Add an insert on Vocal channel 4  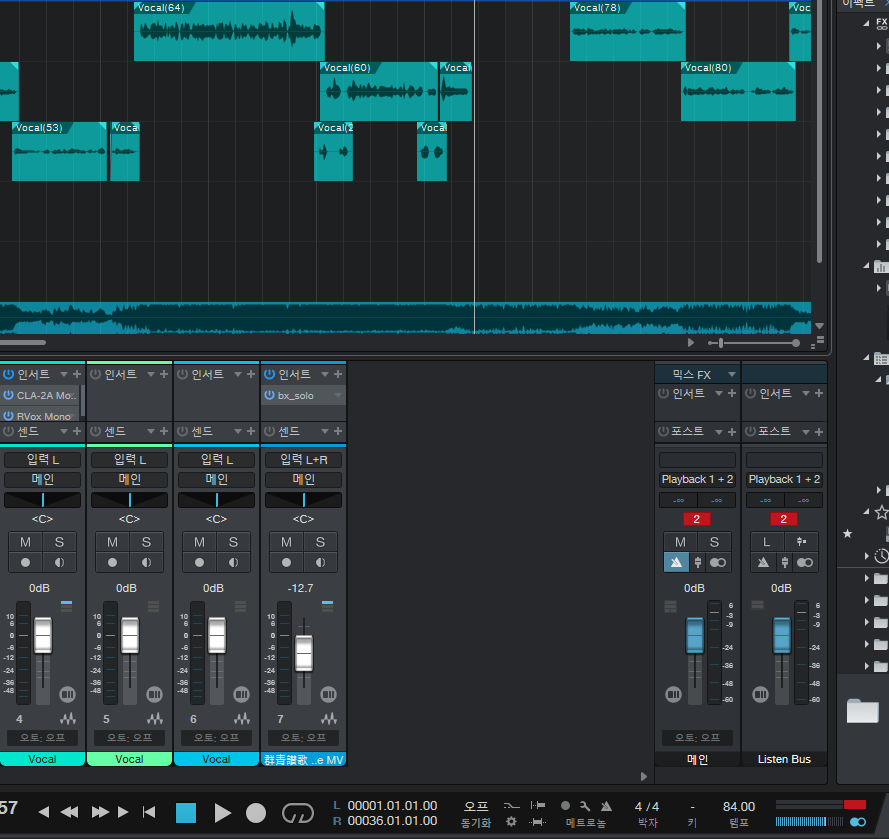(77, 374)
